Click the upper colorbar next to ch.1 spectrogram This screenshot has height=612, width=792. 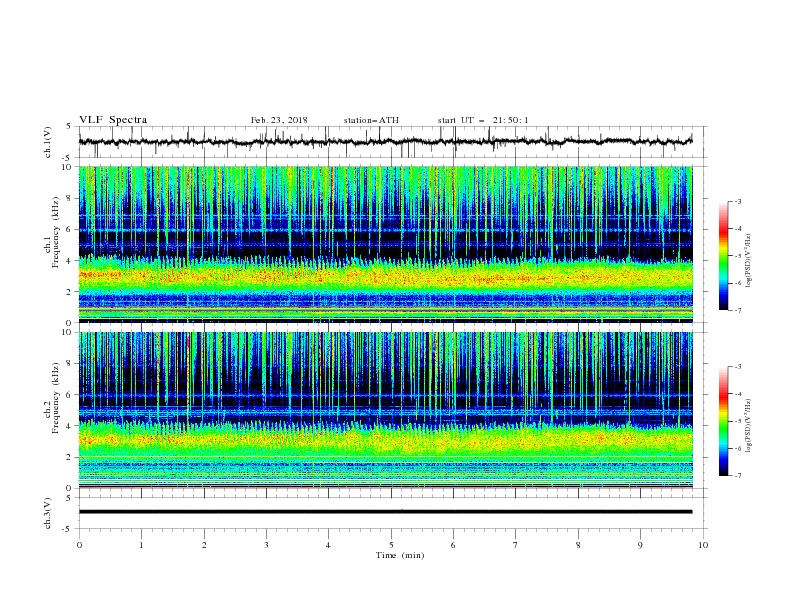(723, 256)
